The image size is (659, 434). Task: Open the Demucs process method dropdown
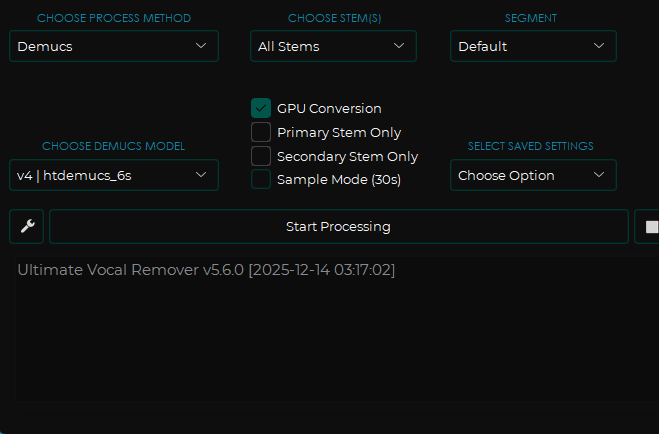click(113, 46)
